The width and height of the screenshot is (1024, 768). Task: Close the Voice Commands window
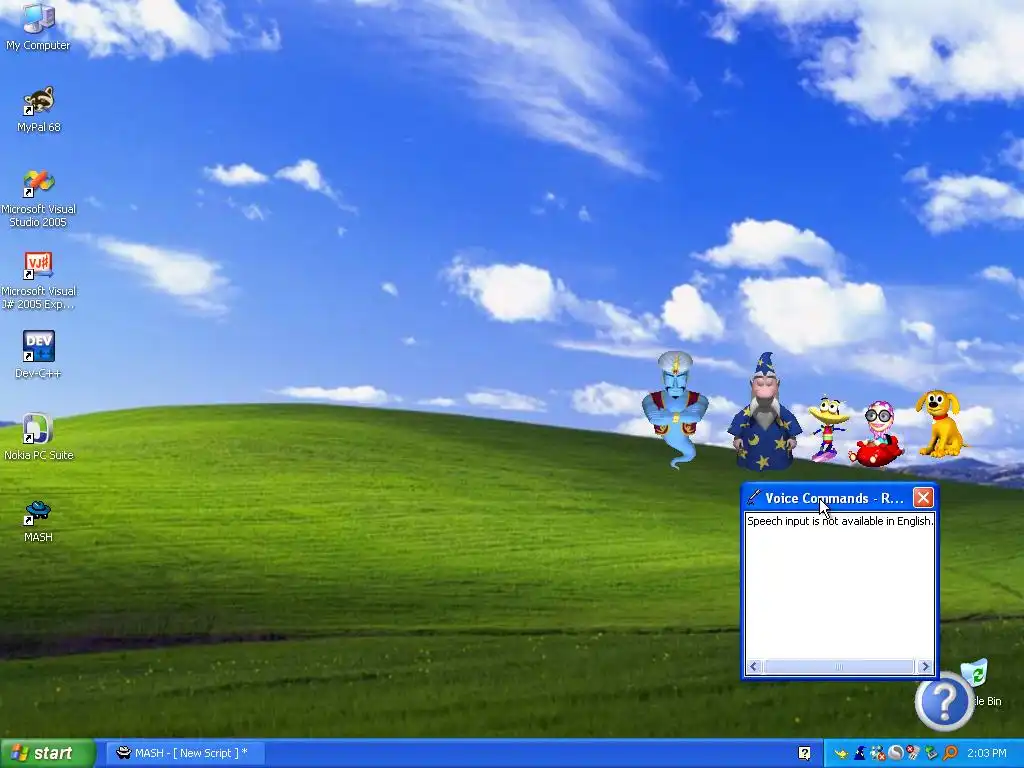[923, 498]
